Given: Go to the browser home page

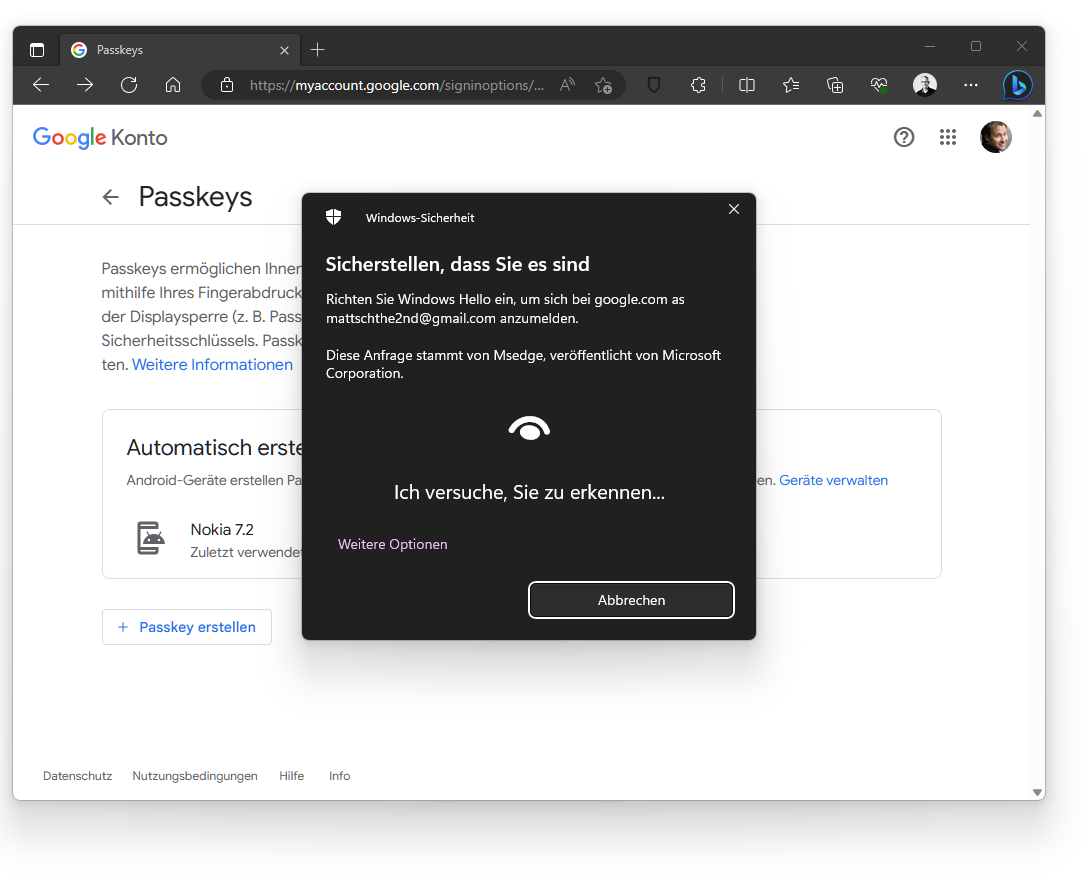Looking at the screenshot, I should [173, 85].
